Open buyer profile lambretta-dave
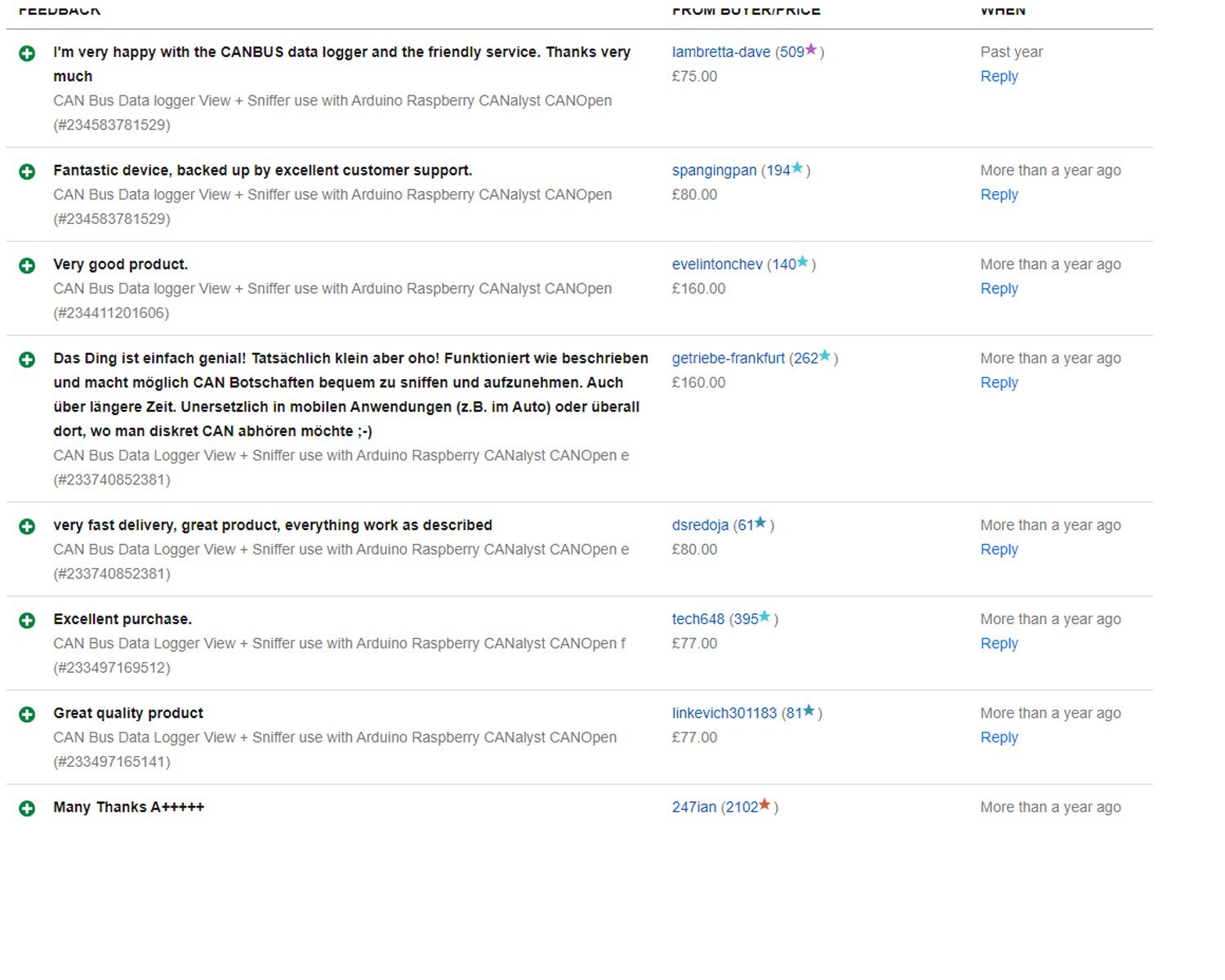The height and width of the screenshot is (980, 1225). [x=721, y=52]
